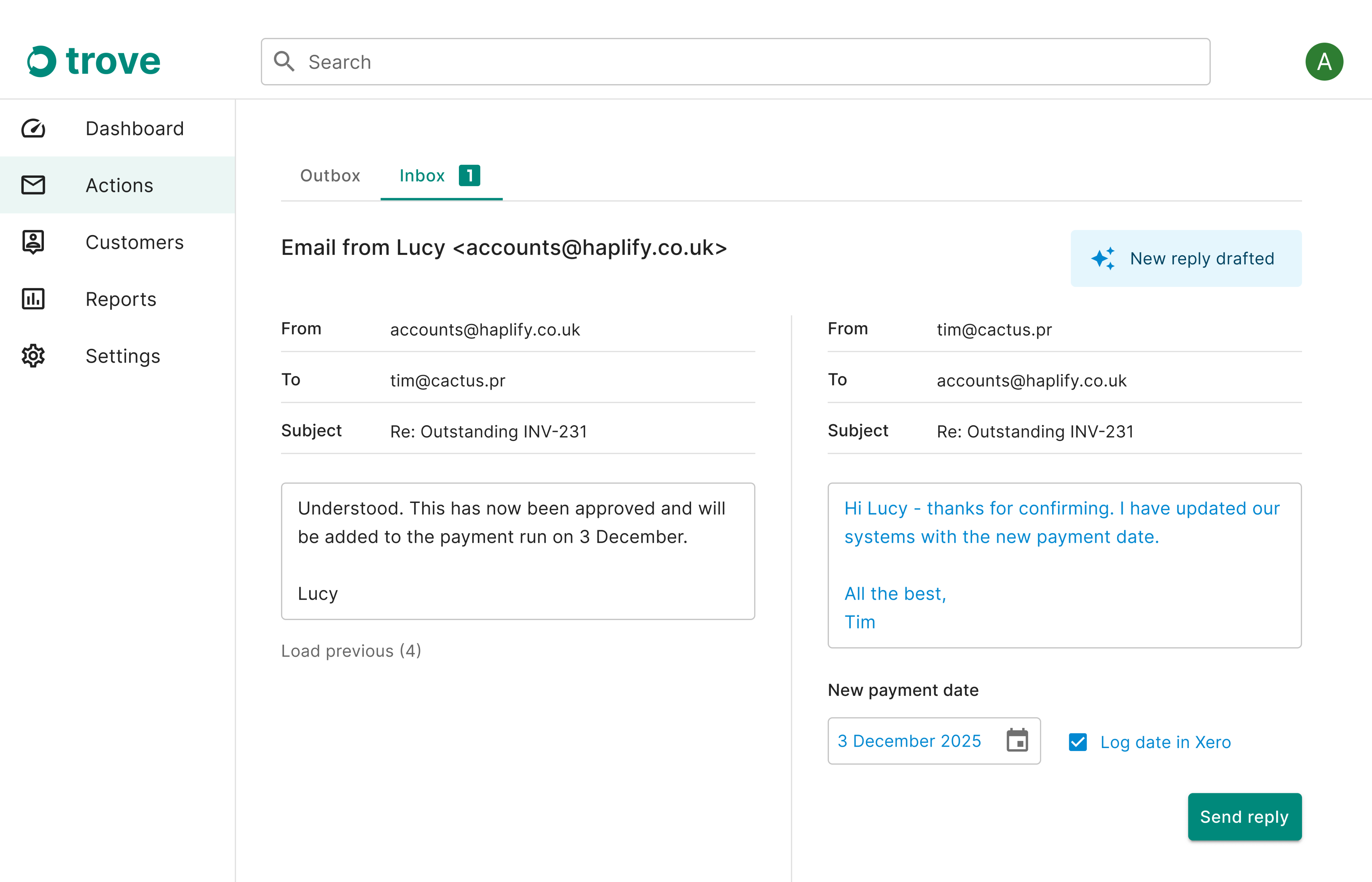Click the Dashboard gauge icon
This screenshot has width=1372, height=882.
click(33, 128)
